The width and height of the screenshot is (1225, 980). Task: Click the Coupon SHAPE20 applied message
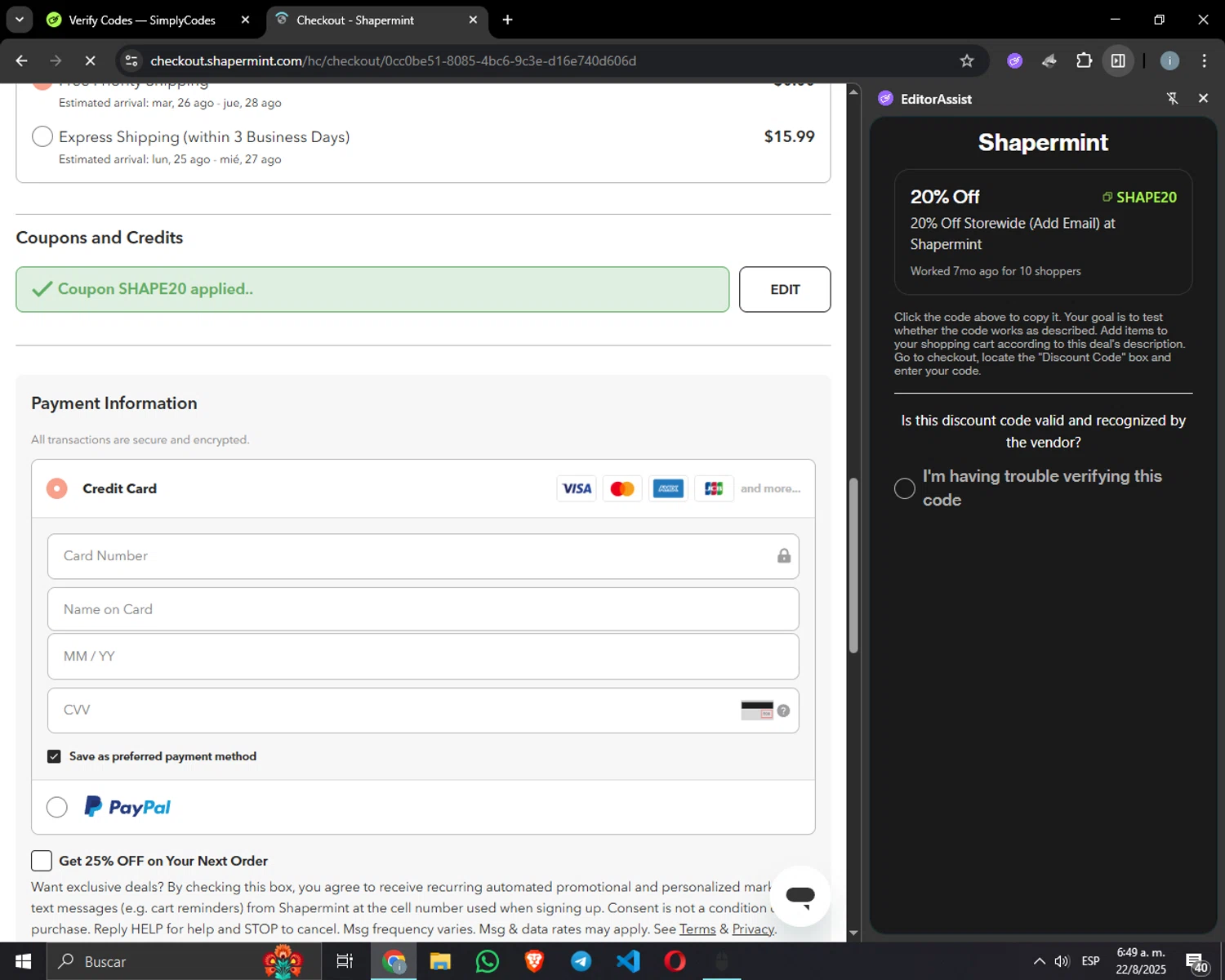click(x=372, y=289)
